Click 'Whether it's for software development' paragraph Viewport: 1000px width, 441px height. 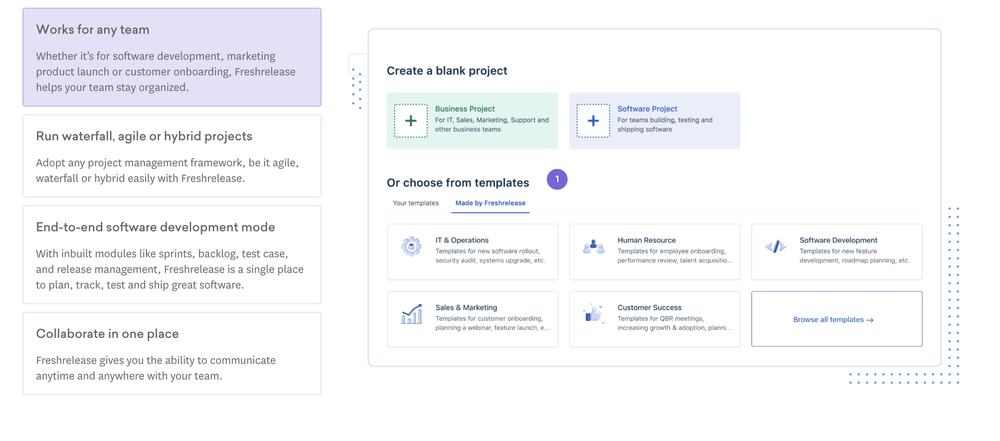[166, 72]
